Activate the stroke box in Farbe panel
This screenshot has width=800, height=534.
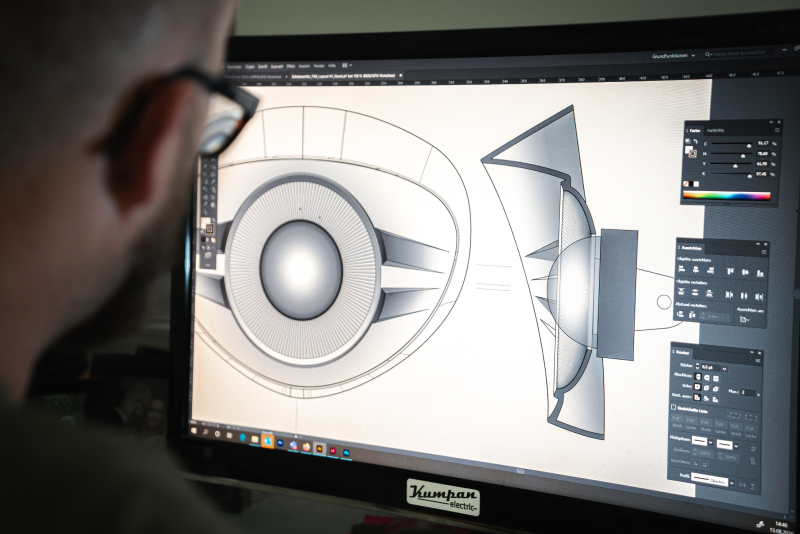693,154
